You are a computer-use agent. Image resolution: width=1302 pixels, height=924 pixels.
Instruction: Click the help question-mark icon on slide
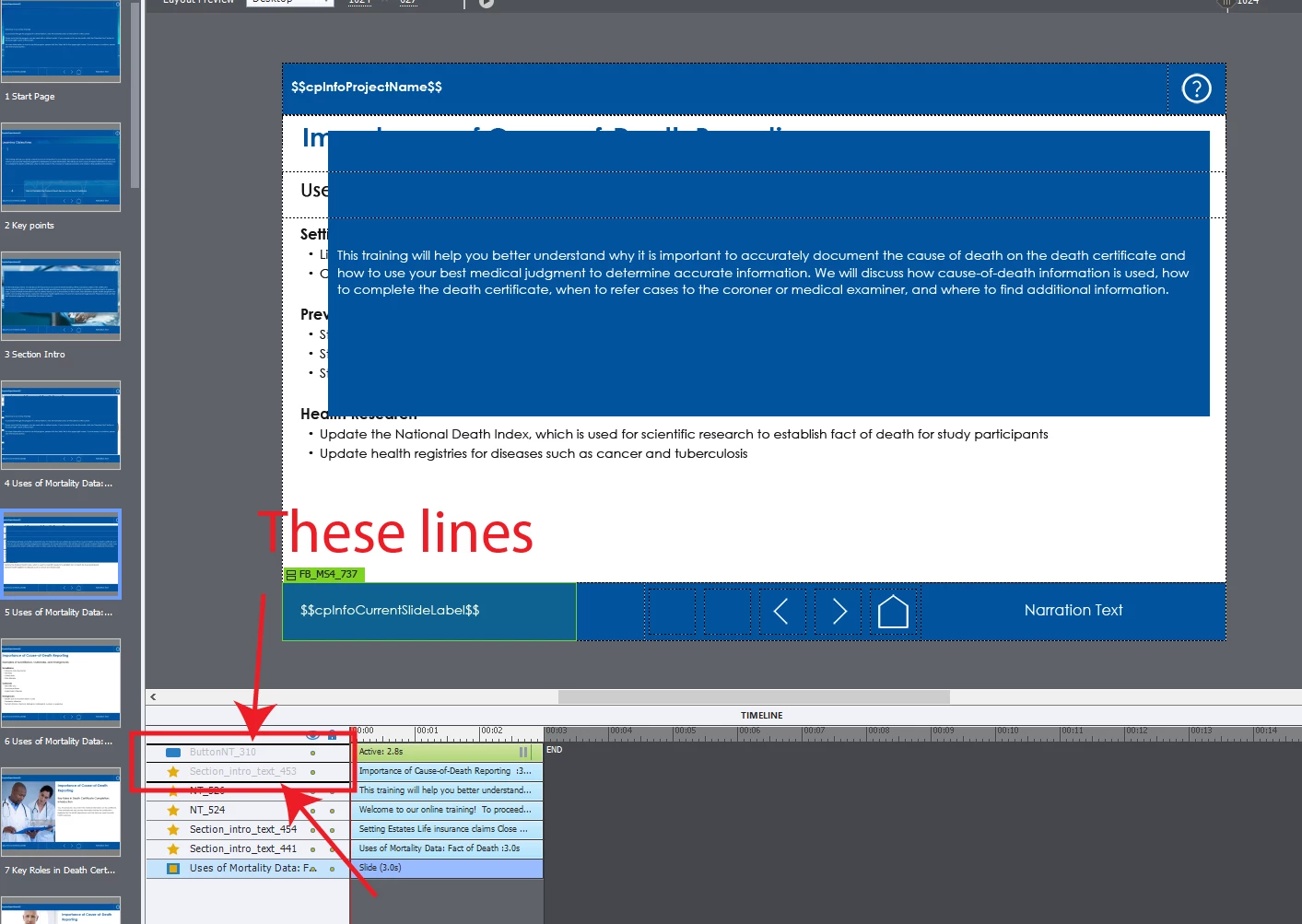click(x=1196, y=88)
